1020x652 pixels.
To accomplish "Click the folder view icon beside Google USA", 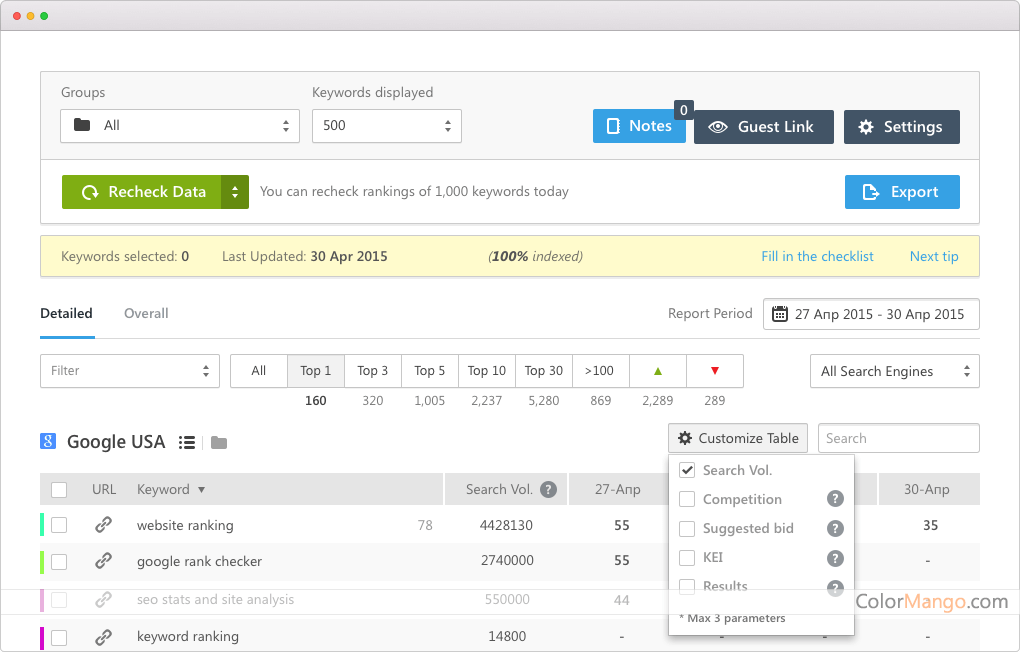I will tap(219, 442).
